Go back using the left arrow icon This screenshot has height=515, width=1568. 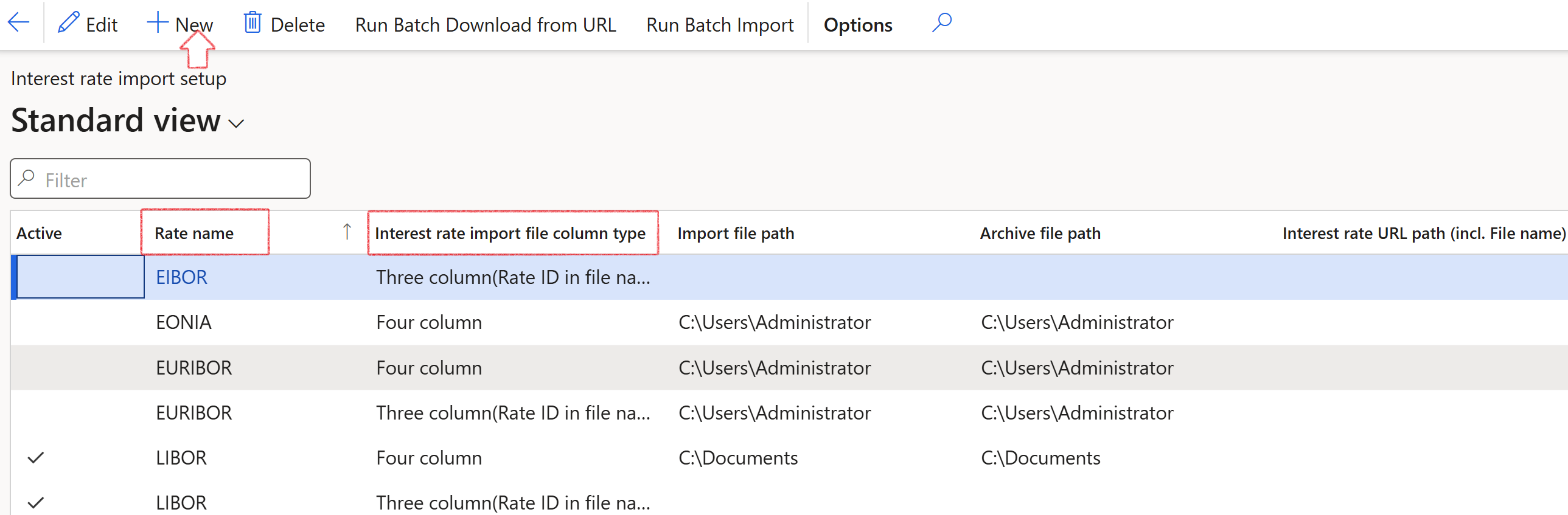coord(19,24)
